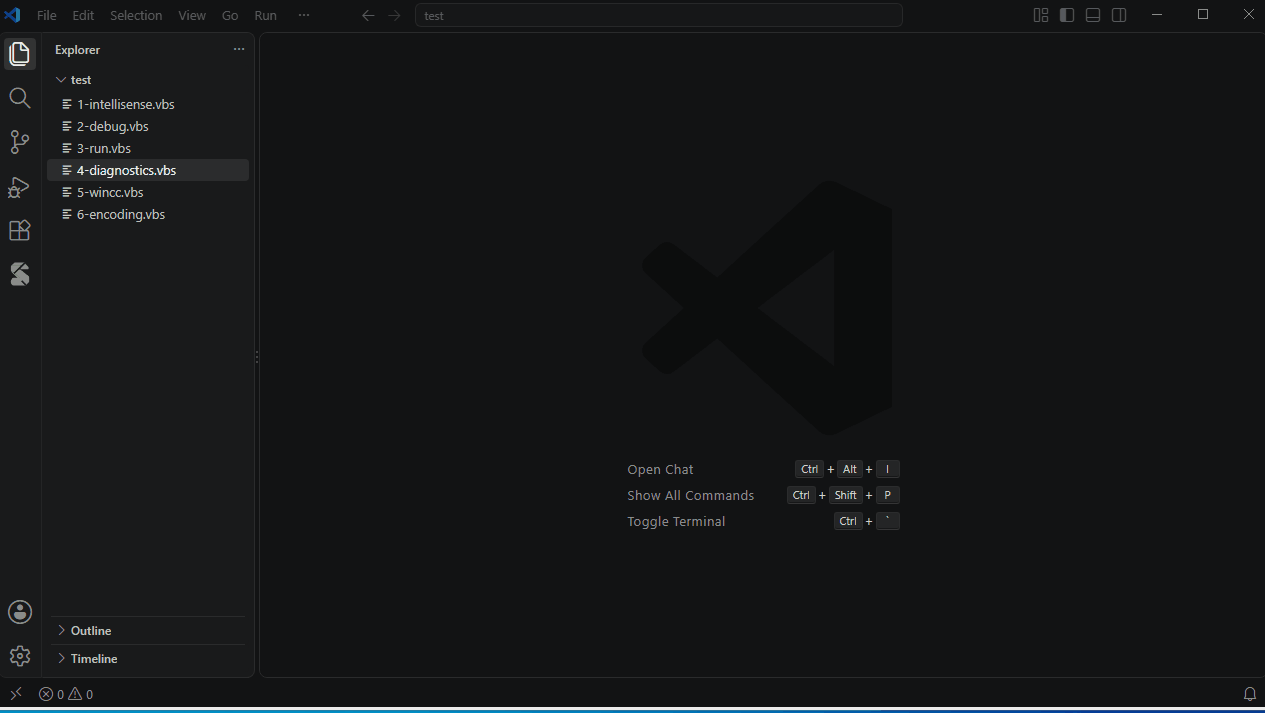Screen dimensions: 1265x713
Task: Open the Accounts icon
Action: [20, 612]
